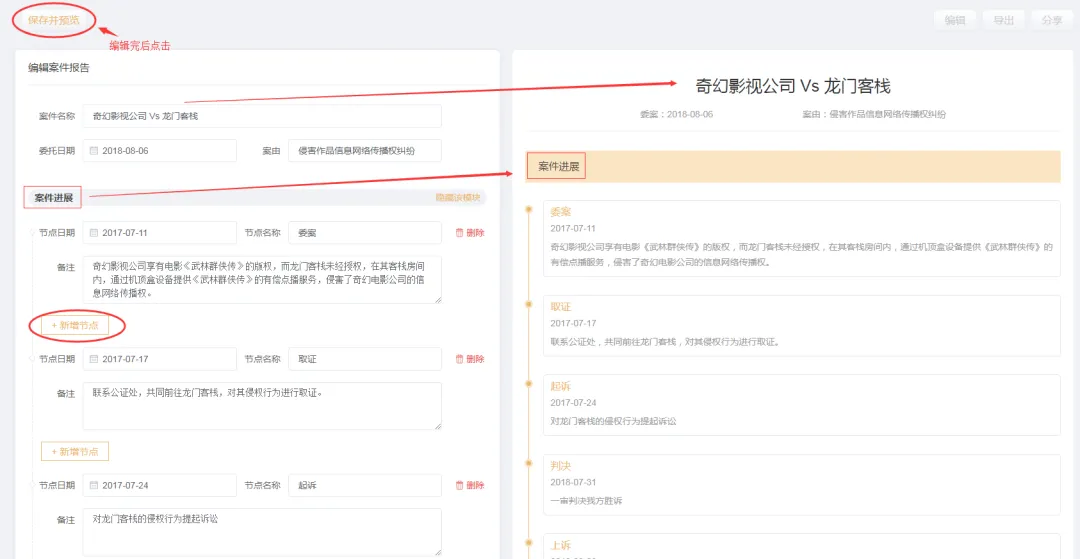This screenshot has width=1080, height=559.
Task: Click the 分享 button
Action: pyautogui.click(x=1051, y=20)
